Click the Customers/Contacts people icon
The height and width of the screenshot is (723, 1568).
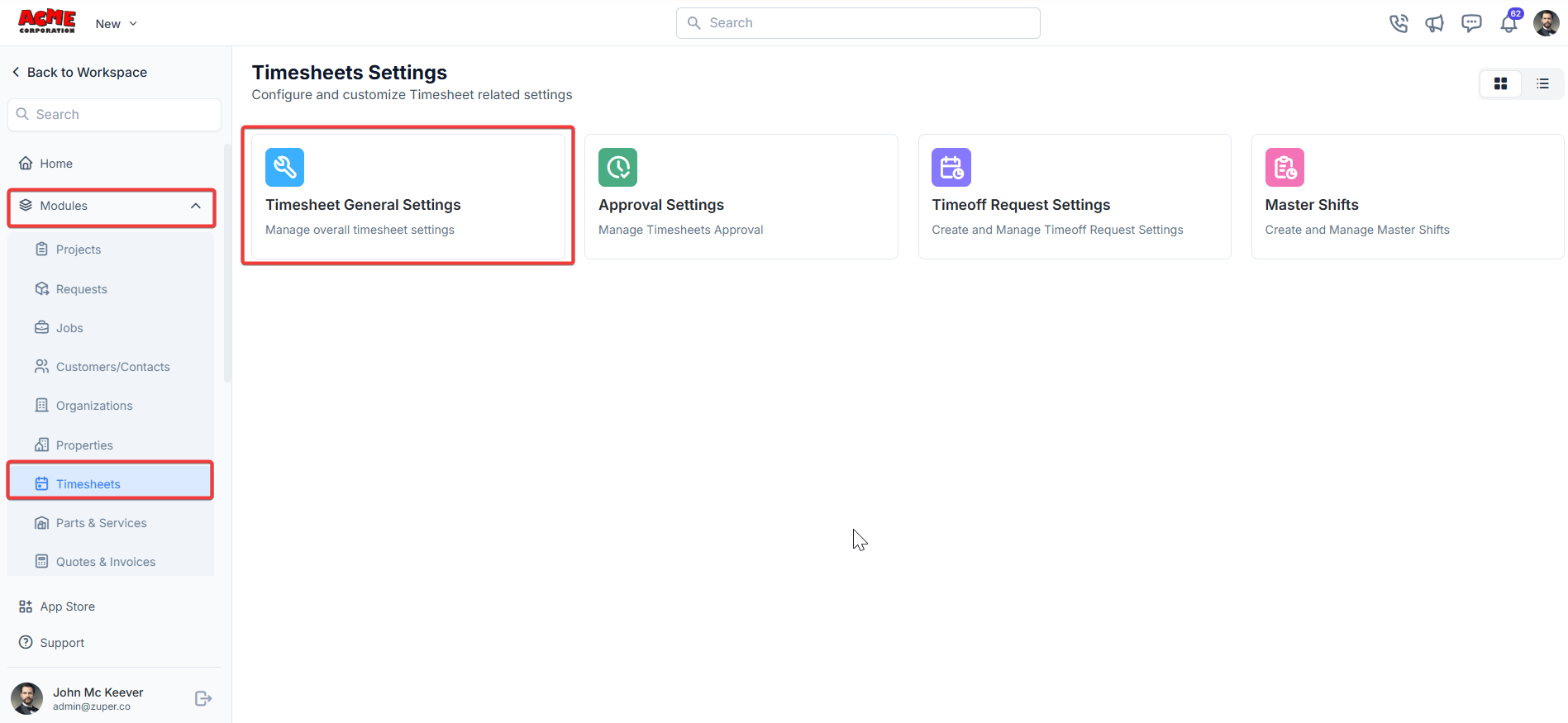pos(41,367)
